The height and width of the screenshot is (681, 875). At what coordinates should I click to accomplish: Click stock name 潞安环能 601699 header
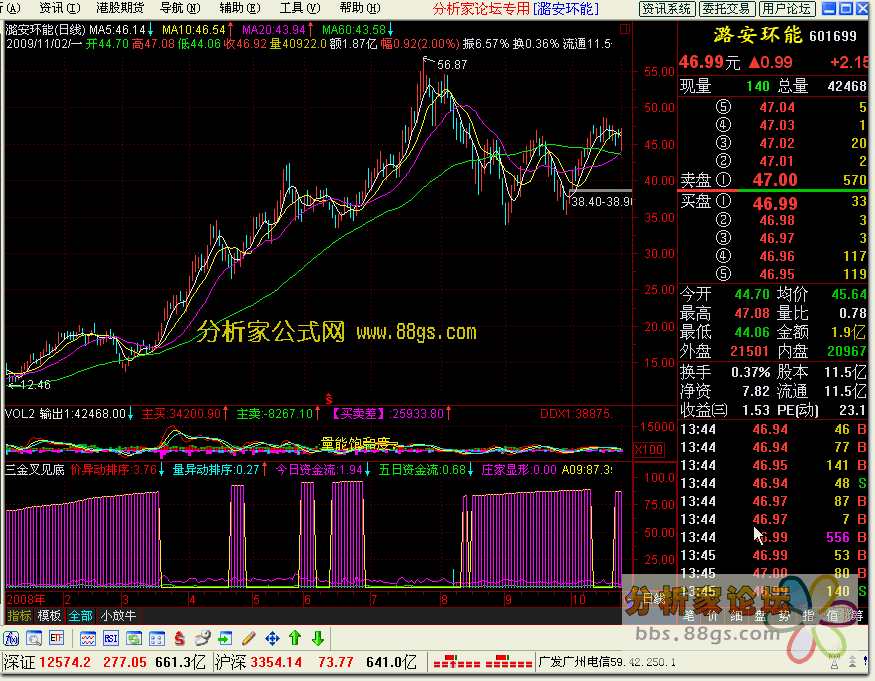tap(785, 36)
